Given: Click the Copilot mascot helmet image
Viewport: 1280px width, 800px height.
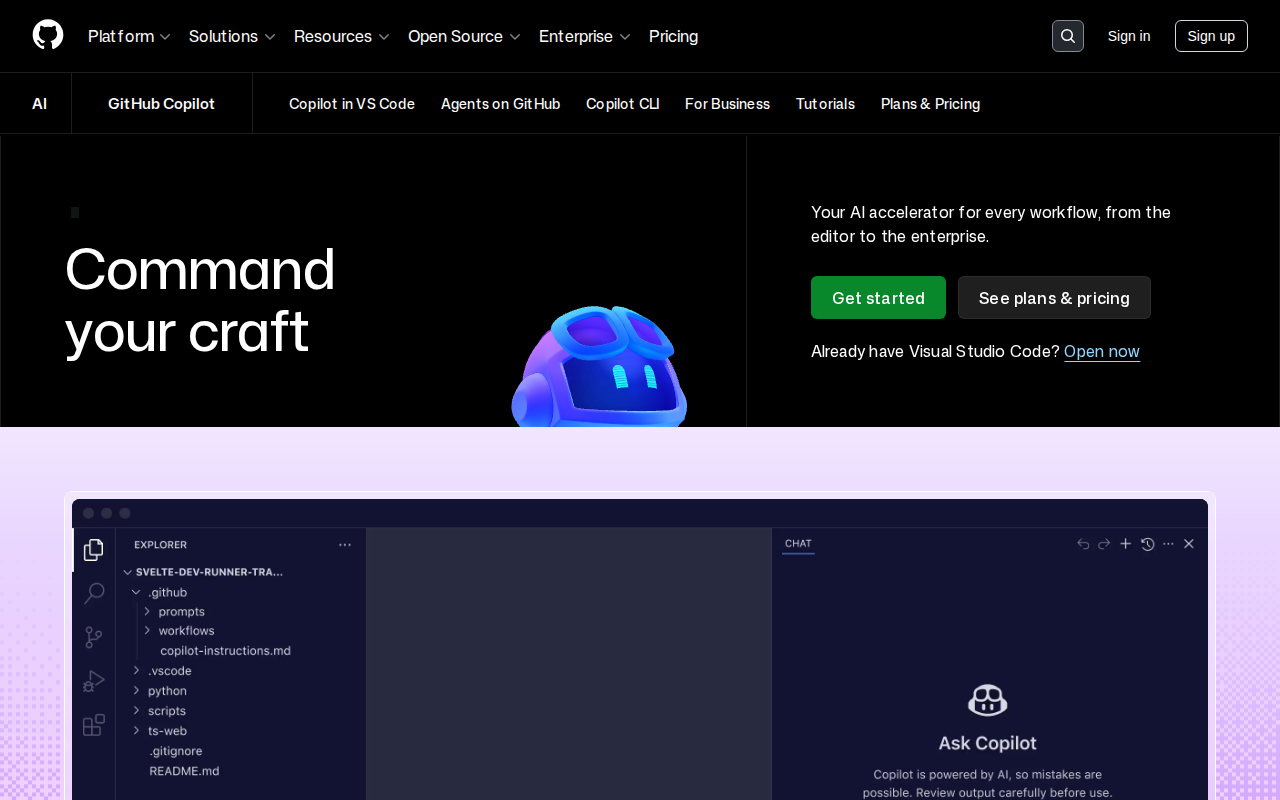Looking at the screenshot, I should 600,367.
